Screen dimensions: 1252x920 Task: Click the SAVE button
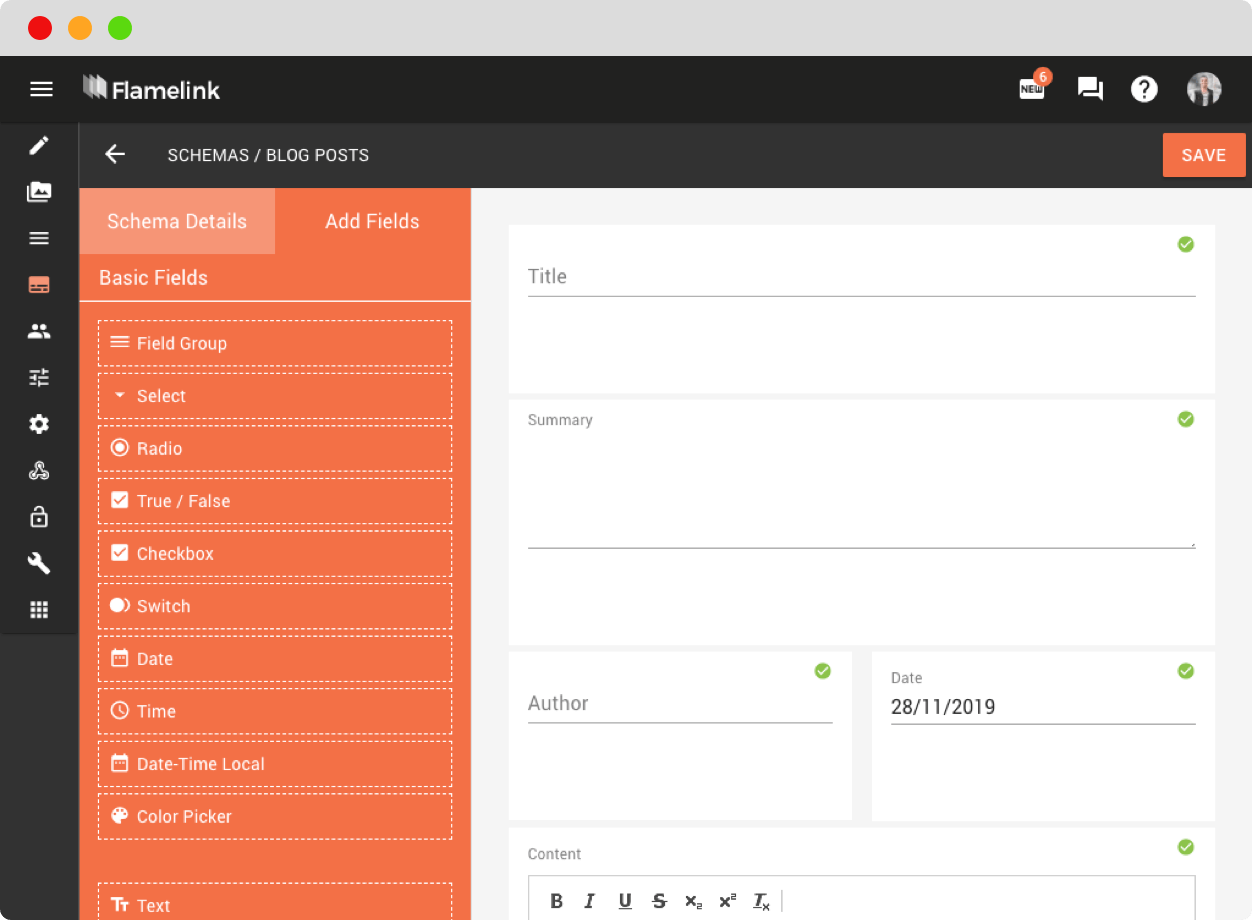[1204, 155]
